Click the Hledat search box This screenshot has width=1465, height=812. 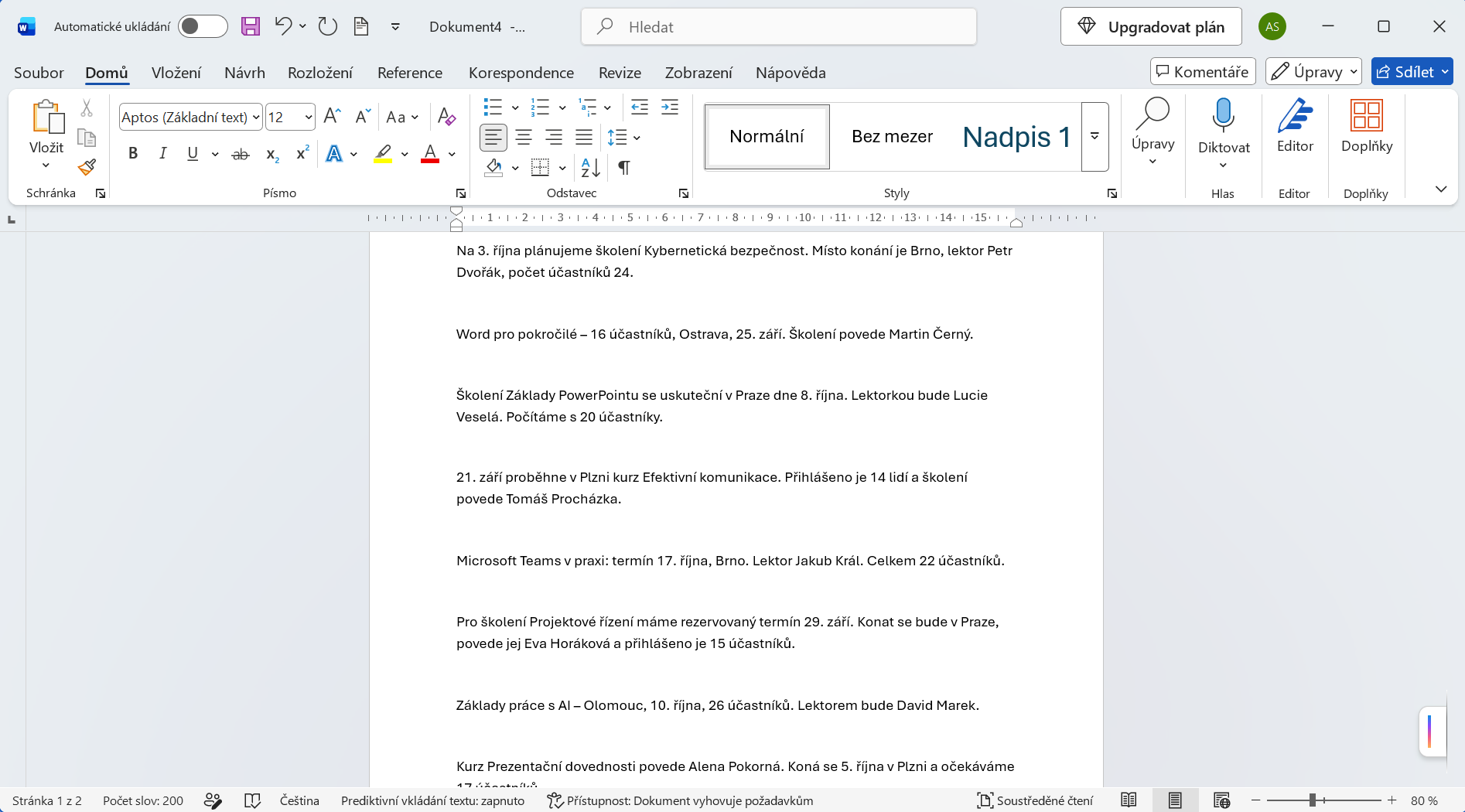pyautogui.click(x=779, y=27)
